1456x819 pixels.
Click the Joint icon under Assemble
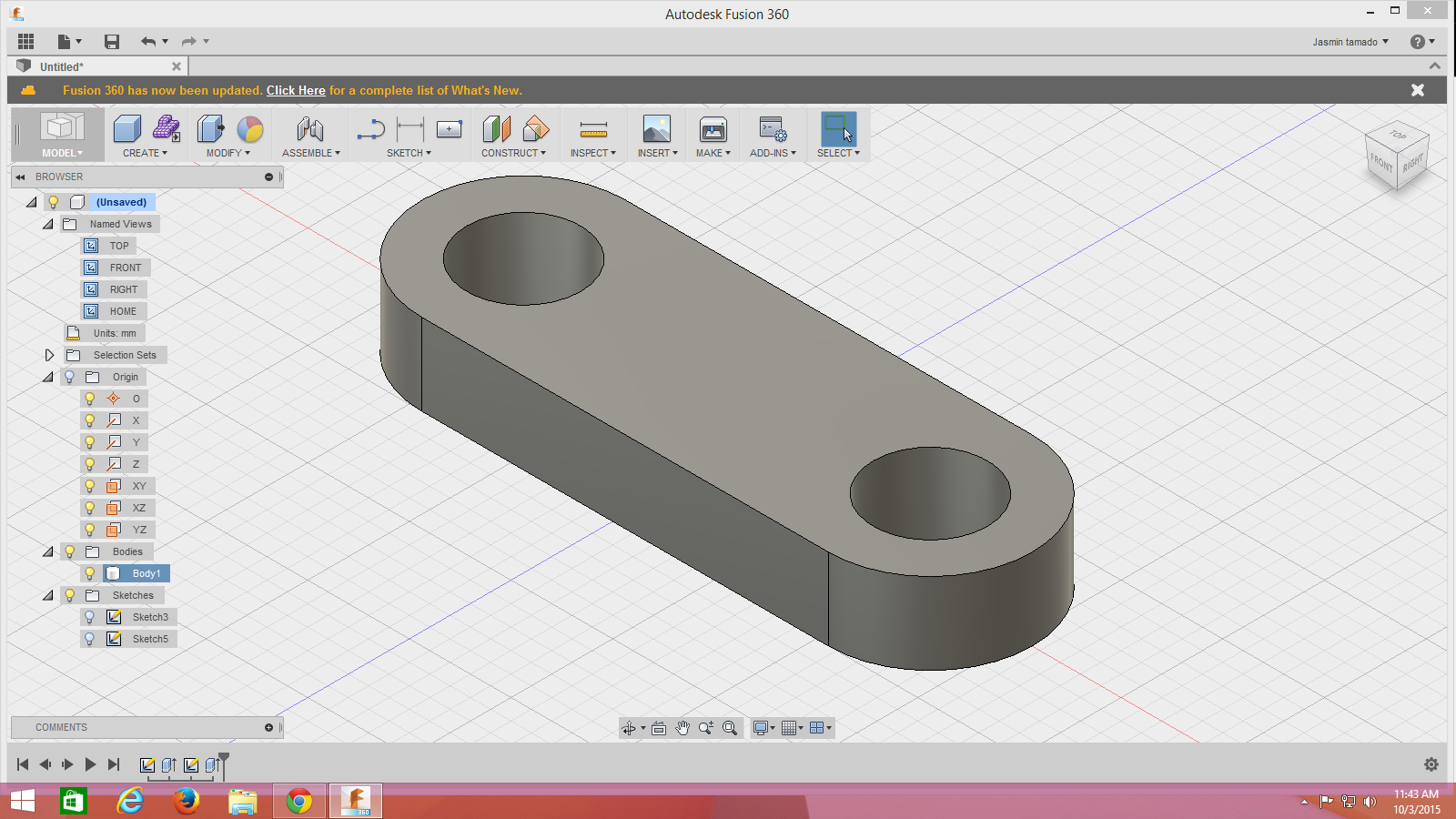[310, 129]
